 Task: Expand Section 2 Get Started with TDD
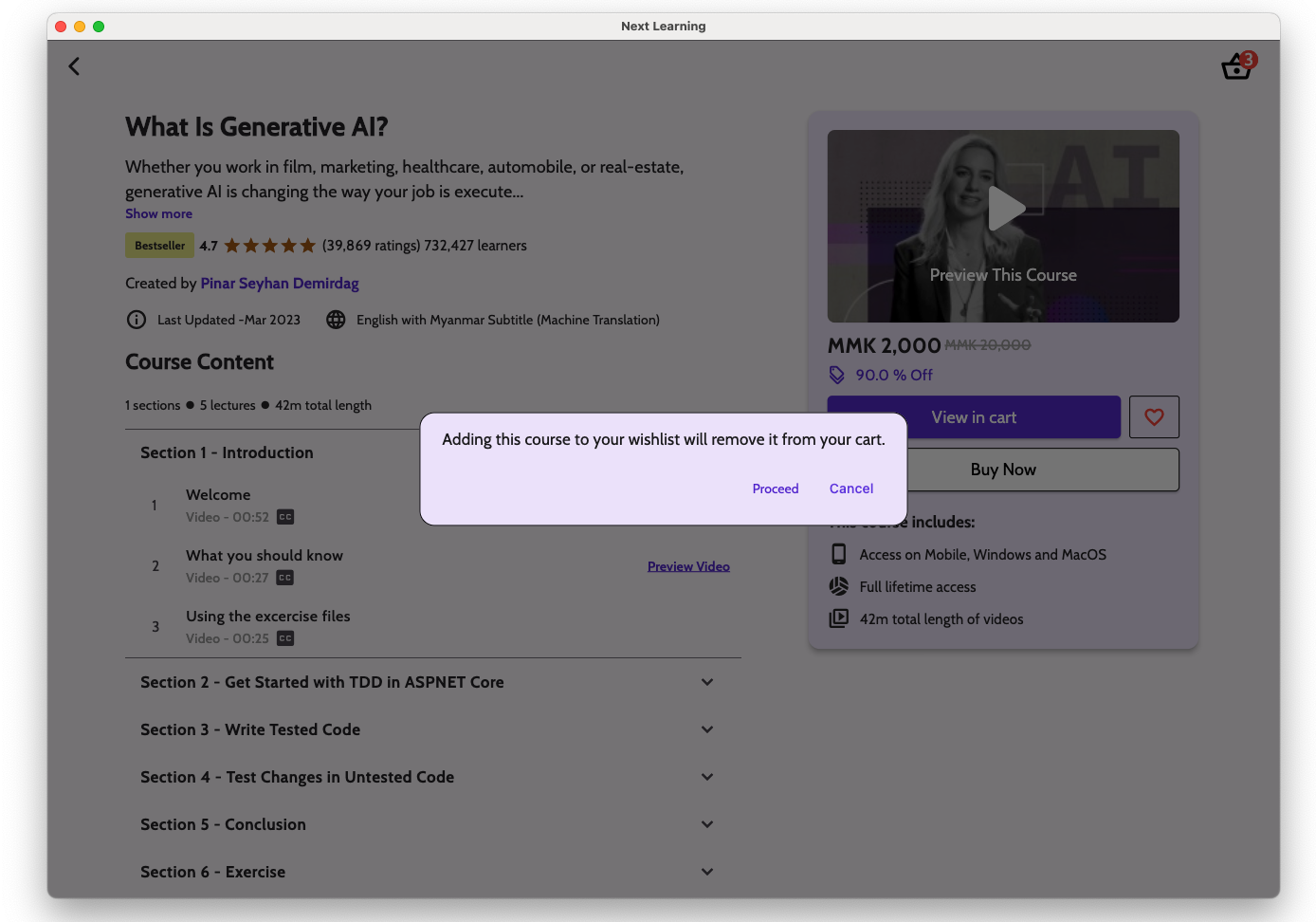(707, 682)
